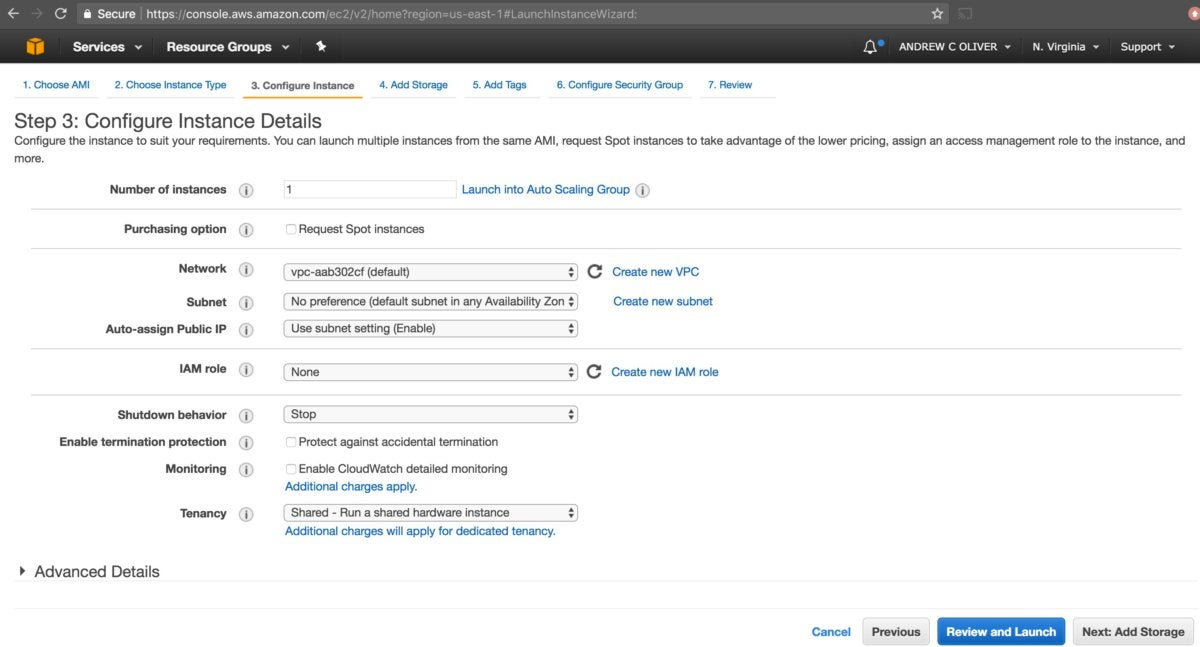1200x647 pixels.
Task: Check Protect against accidental termination
Action: [x=291, y=441]
